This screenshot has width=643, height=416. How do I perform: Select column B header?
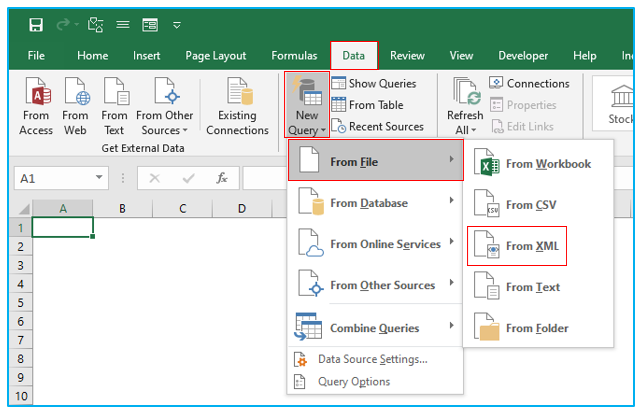(122, 208)
